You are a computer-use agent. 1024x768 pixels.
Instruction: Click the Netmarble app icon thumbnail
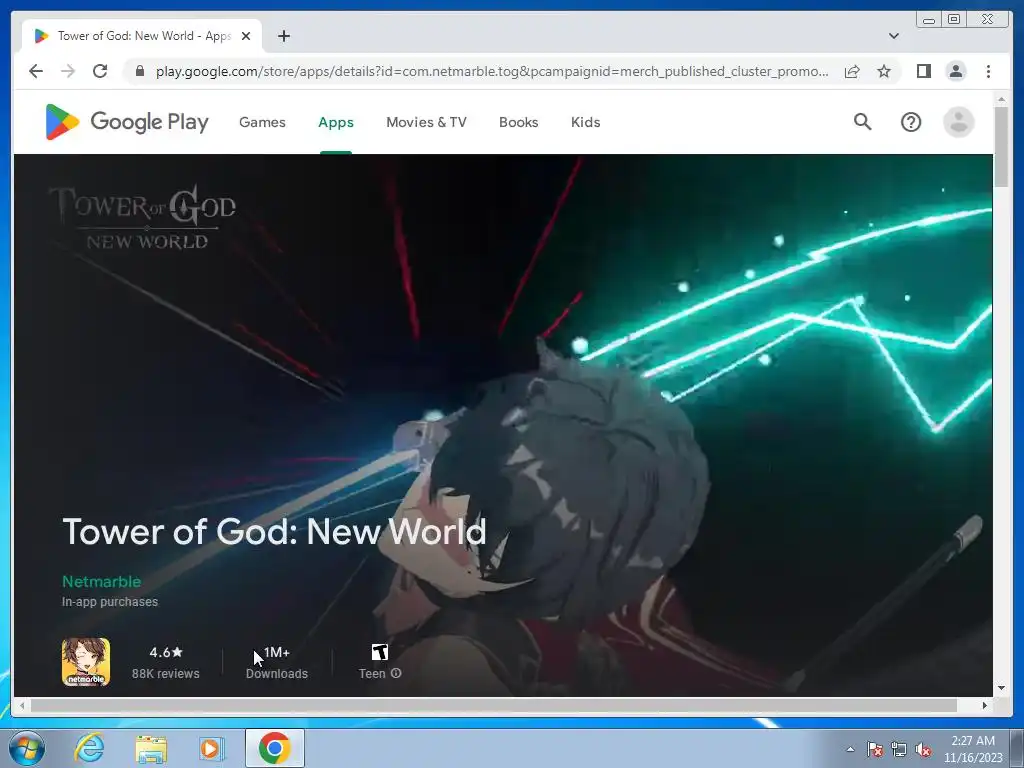(x=86, y=662)
